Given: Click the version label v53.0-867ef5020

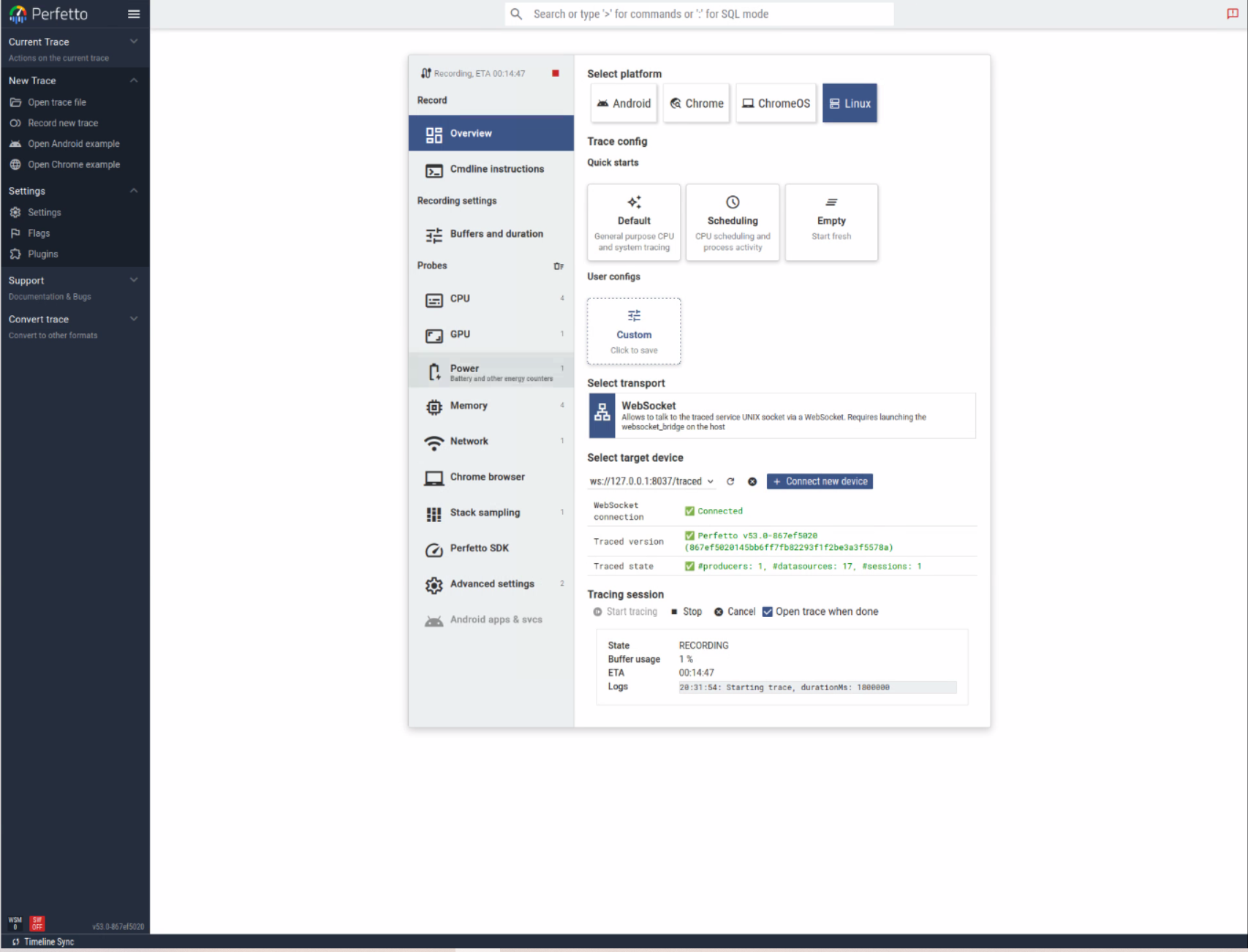Looking at the screenshot, I should click(x=118, y=927).
